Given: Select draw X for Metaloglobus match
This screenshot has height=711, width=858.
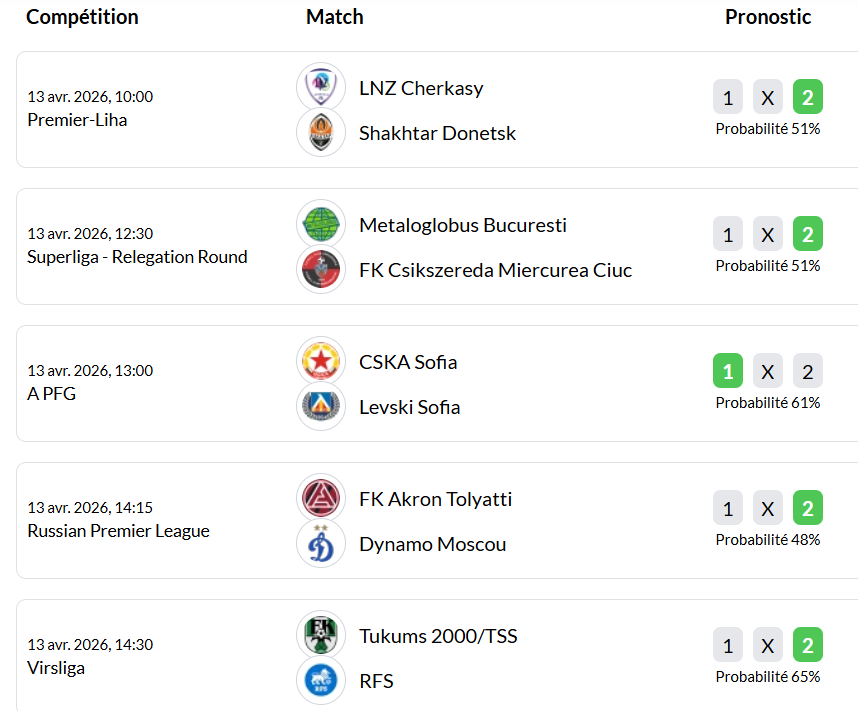Looking at the screenshot, I should point(768,235).
